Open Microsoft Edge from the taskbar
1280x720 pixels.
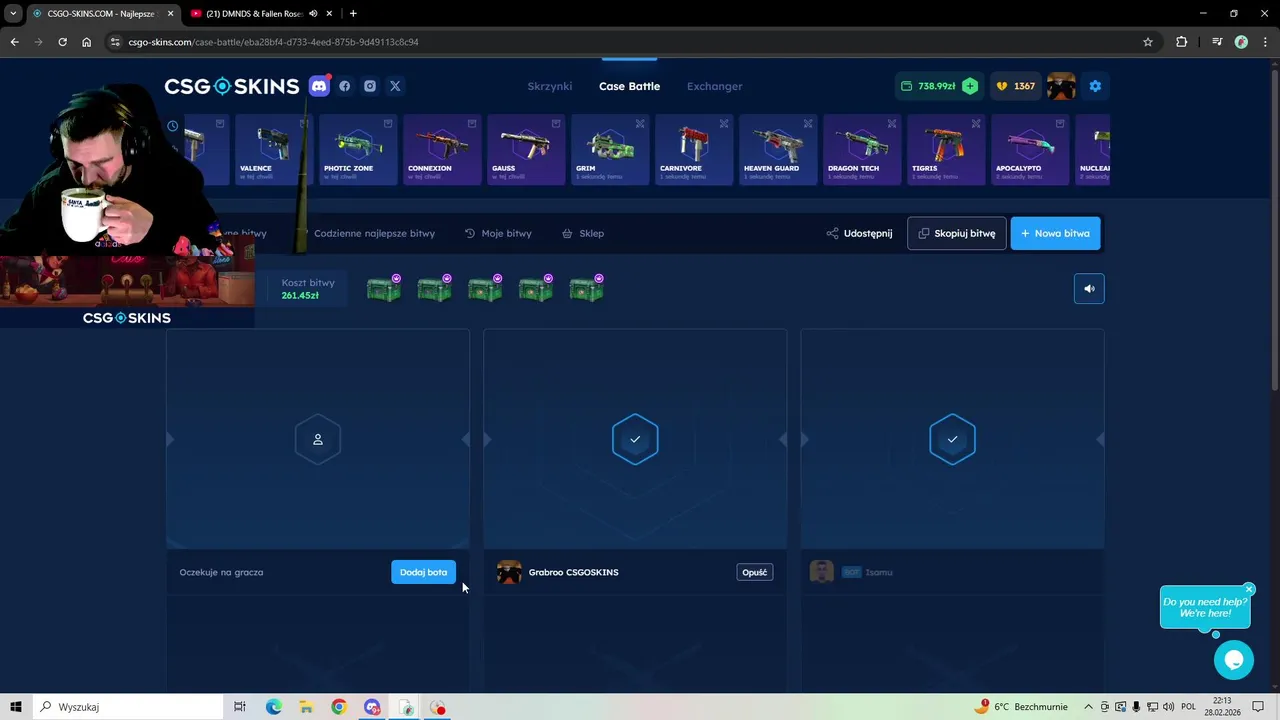tap(274, 707)
